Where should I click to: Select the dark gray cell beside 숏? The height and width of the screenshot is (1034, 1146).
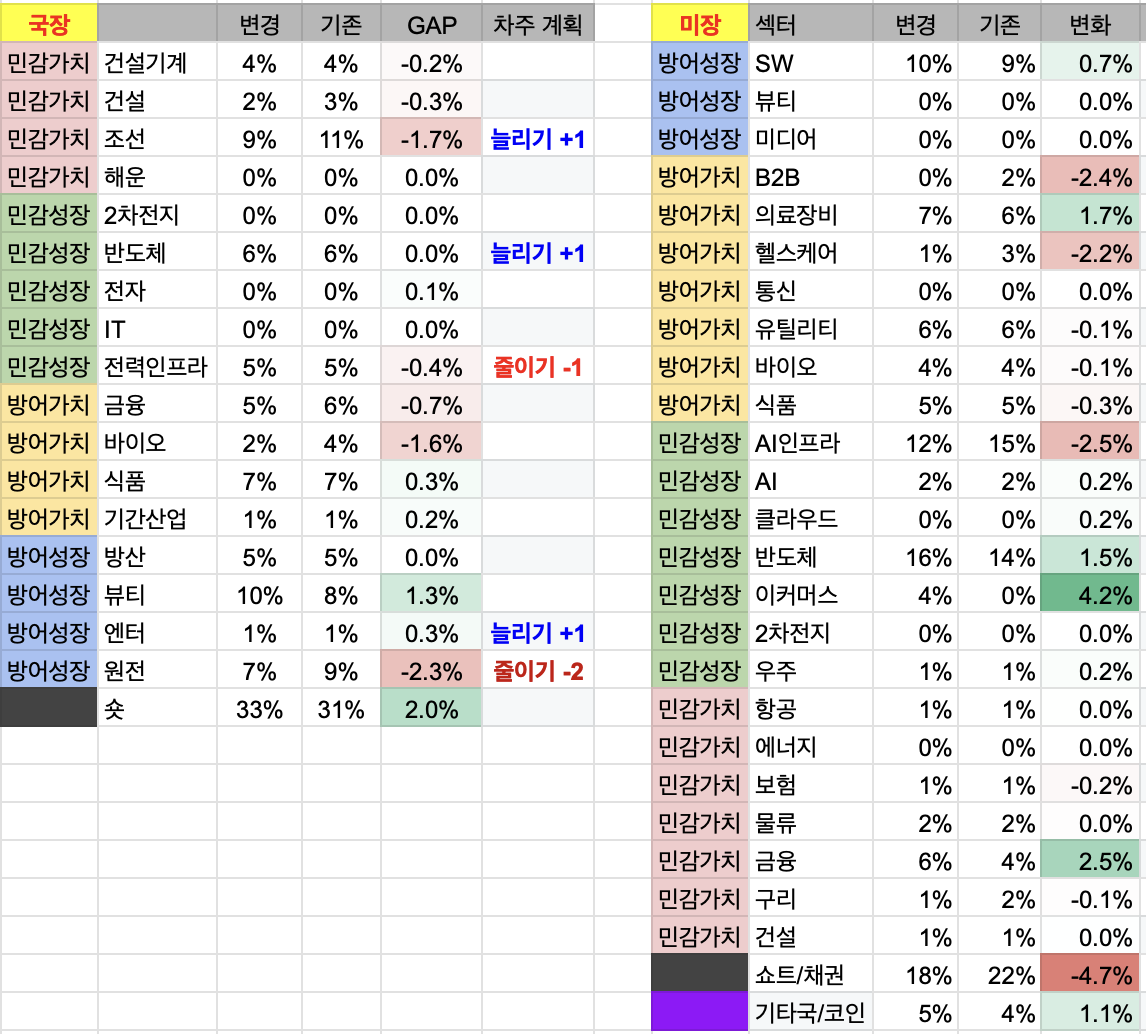pyautogui.click(x=49, y=707)
